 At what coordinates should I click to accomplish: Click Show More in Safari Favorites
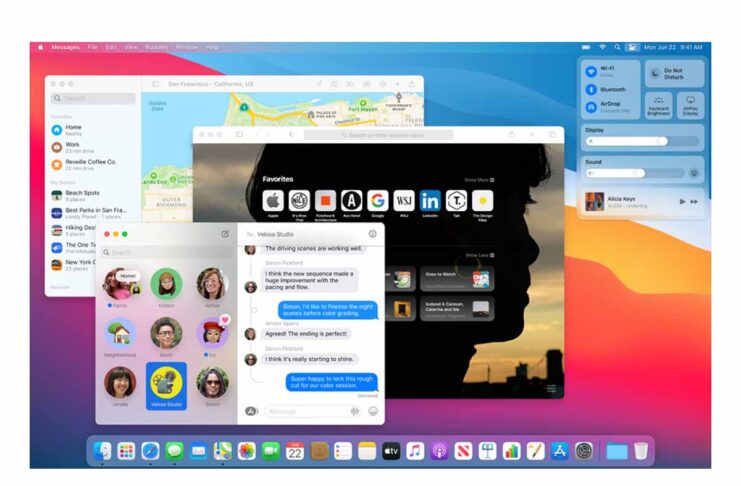tap(479, 180)
